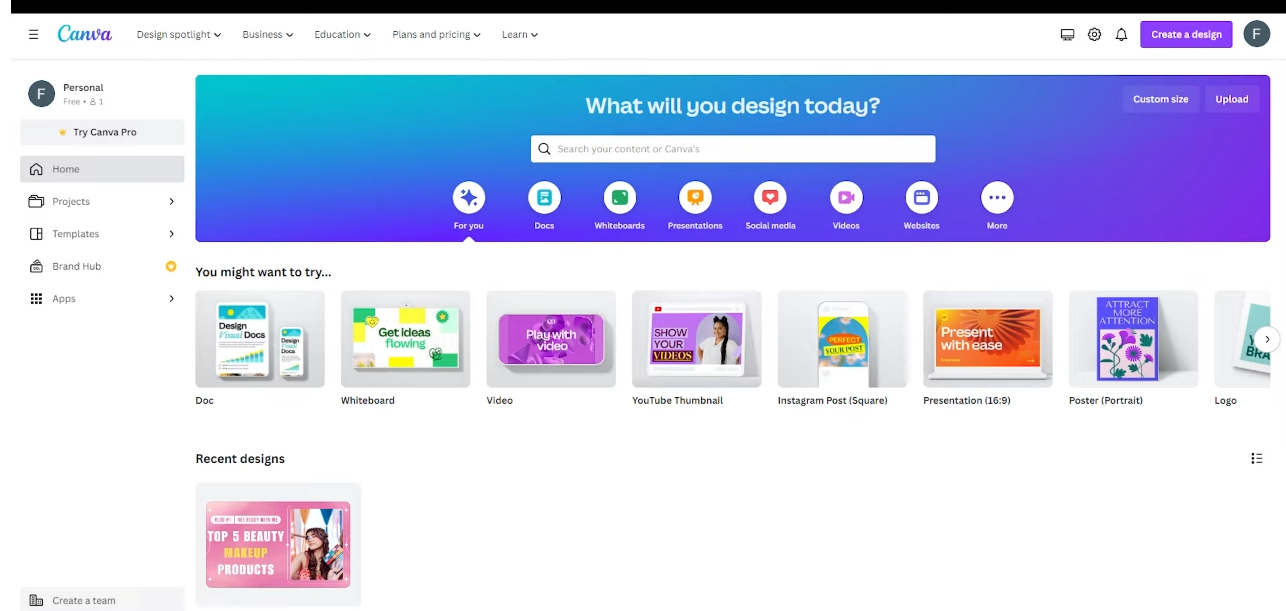Click the notifications bell icon
Screen dimensions: 1286x611
[1121, 34]
